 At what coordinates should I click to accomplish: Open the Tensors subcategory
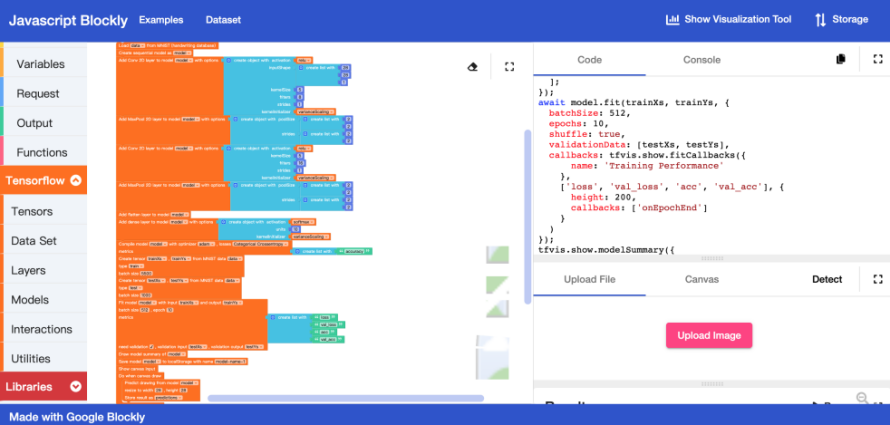(45, 211)
